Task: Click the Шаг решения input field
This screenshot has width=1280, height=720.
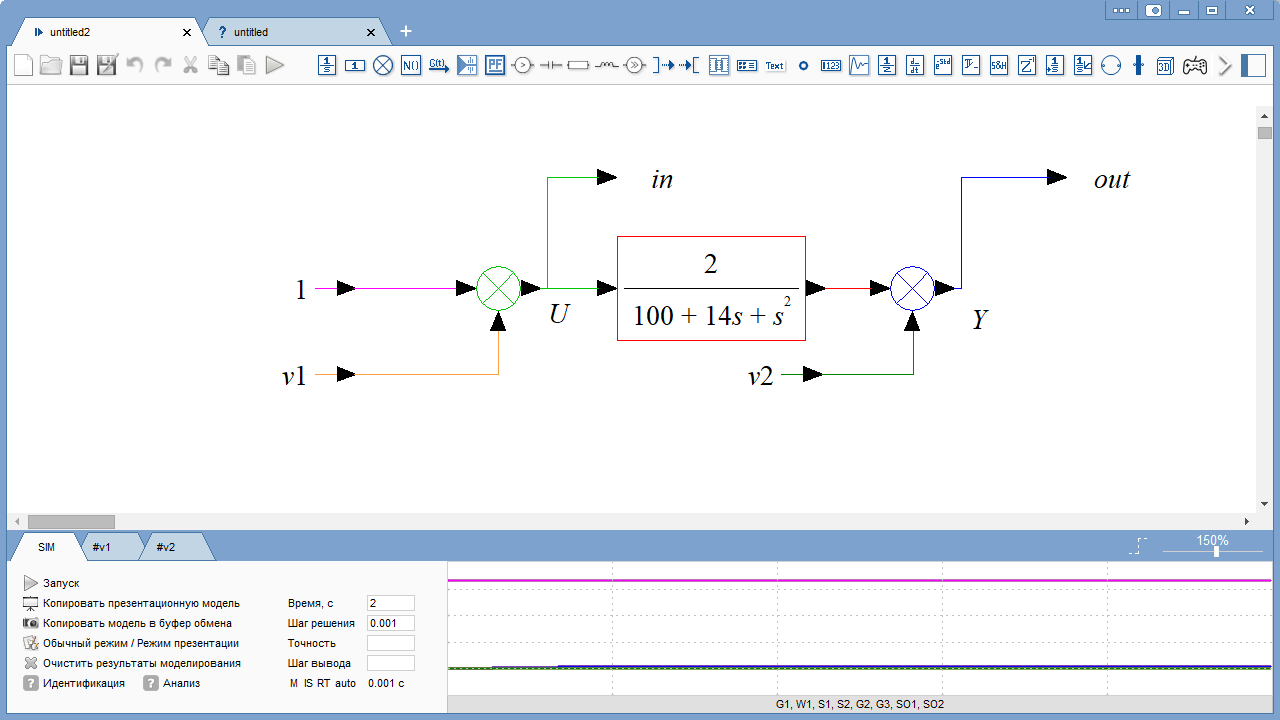Action: pyautogui.click(x=391, y=623)
